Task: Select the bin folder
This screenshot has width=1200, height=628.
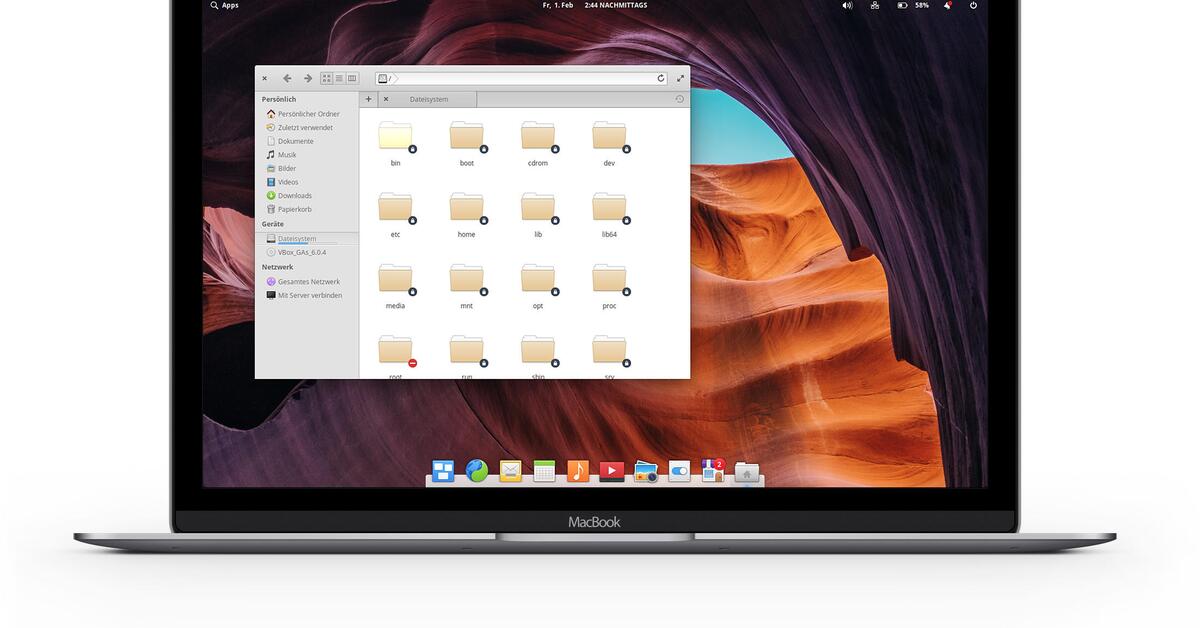Action: click(x=396, y=142)
